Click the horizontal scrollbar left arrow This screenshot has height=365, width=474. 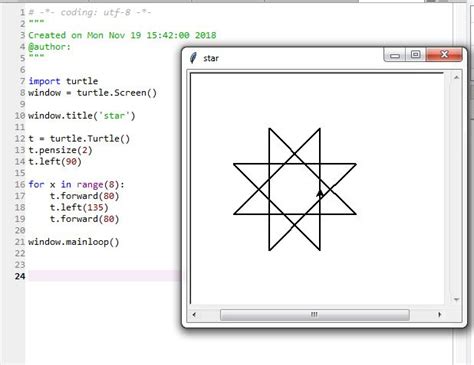pyautogui.click(x=194, y=314)
